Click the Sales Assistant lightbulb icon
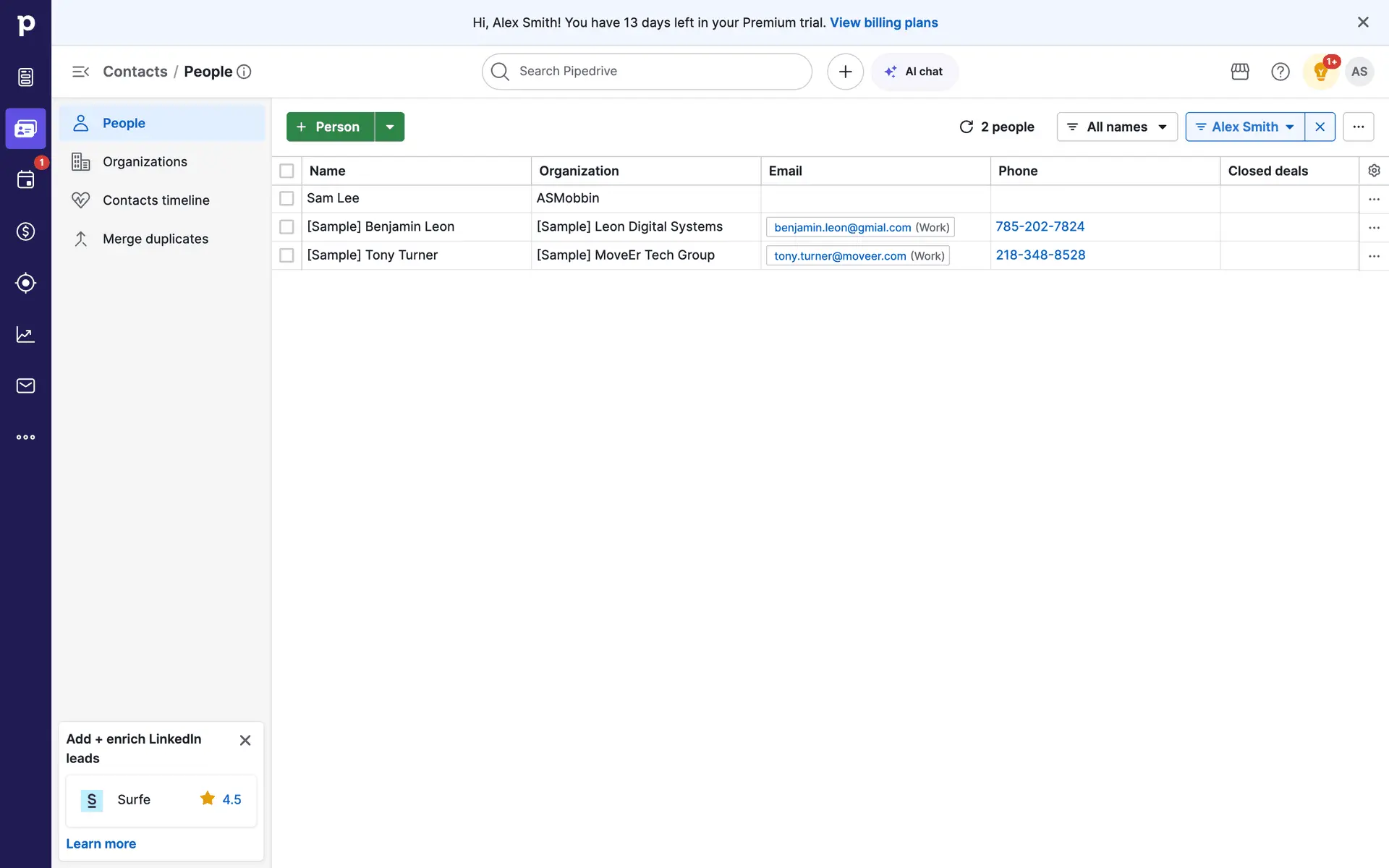 point(1320,72)
